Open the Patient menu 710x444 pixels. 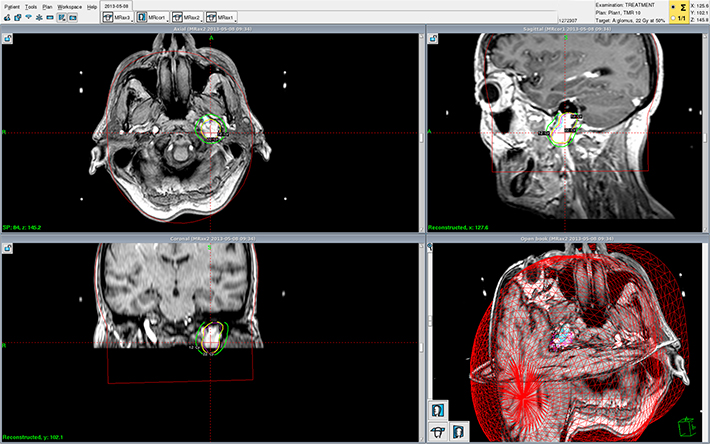12,7
